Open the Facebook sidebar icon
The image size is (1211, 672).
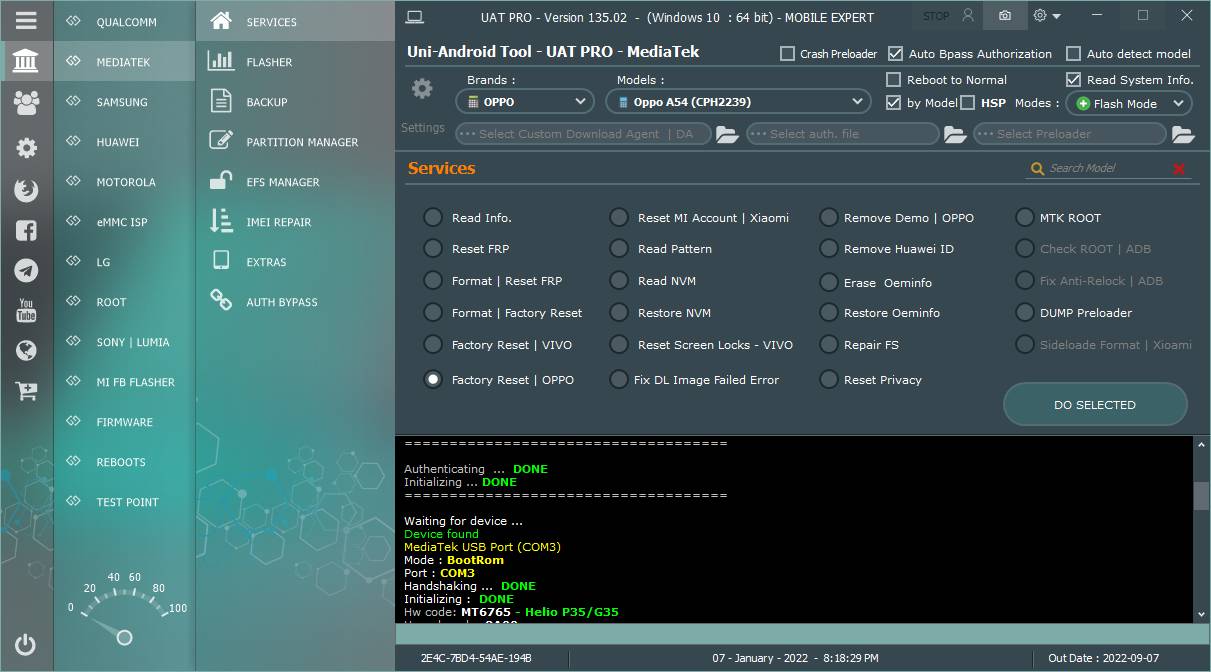coord(26,230)
